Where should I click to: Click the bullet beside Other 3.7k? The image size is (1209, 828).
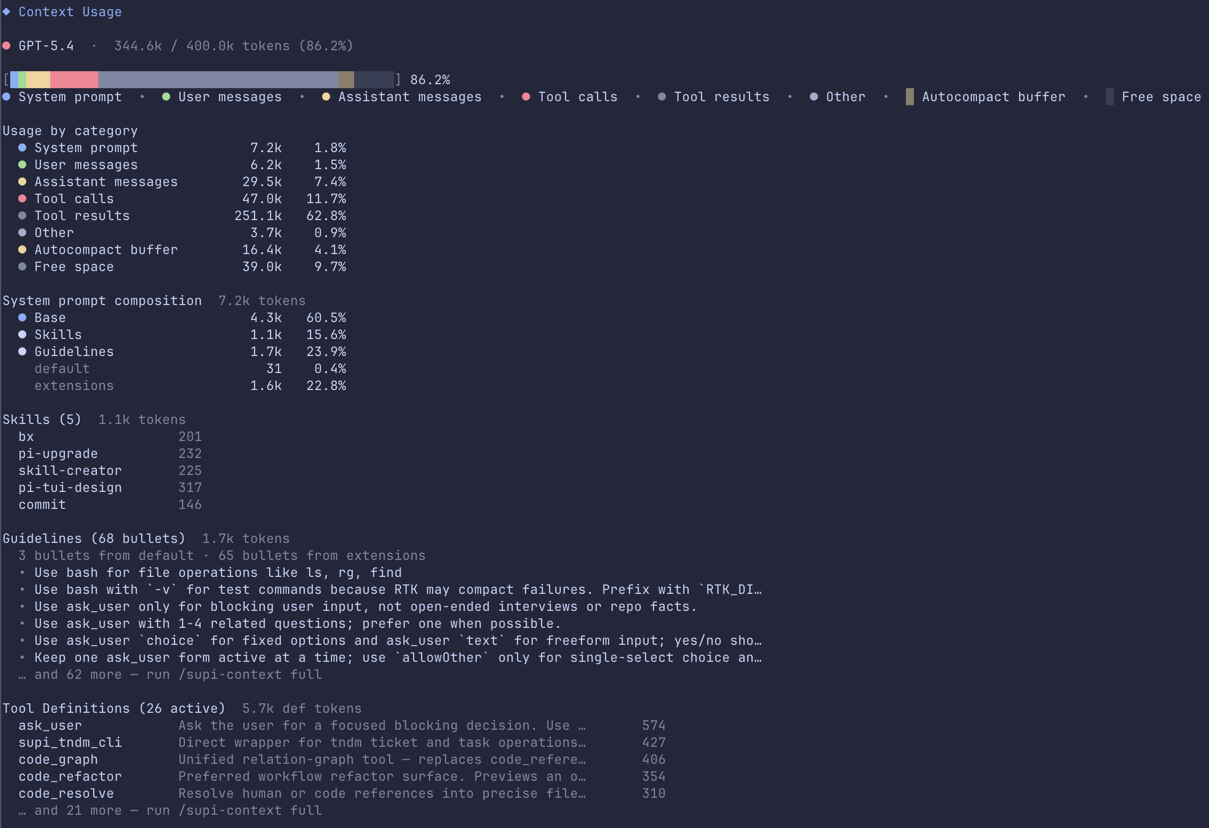point(22,233)
